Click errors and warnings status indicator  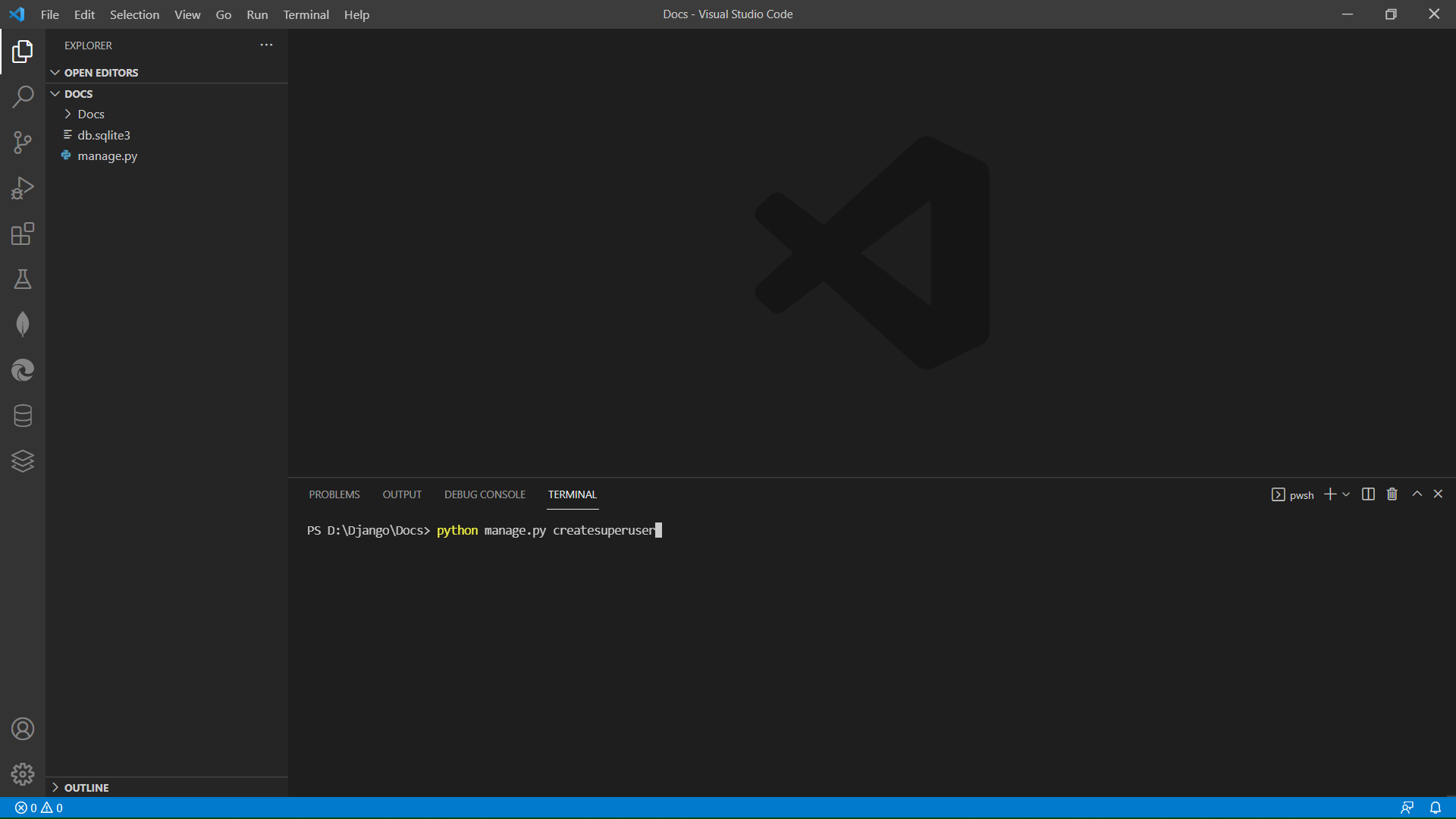39,808
